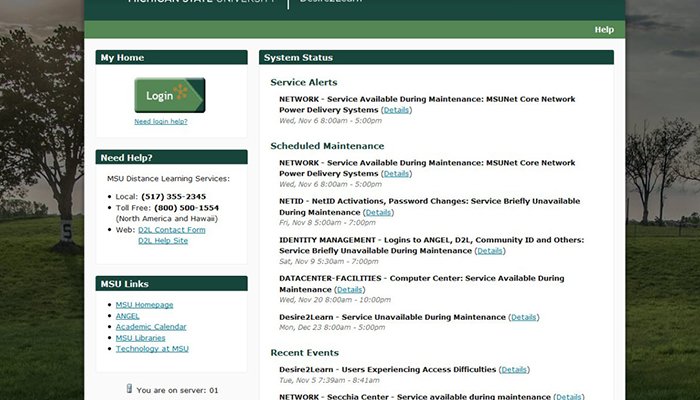Click the 'Sat, Nov 9 5:30am - 7:00pm' date
Viewport: 700px width, 400px height.
pos(329,261)
